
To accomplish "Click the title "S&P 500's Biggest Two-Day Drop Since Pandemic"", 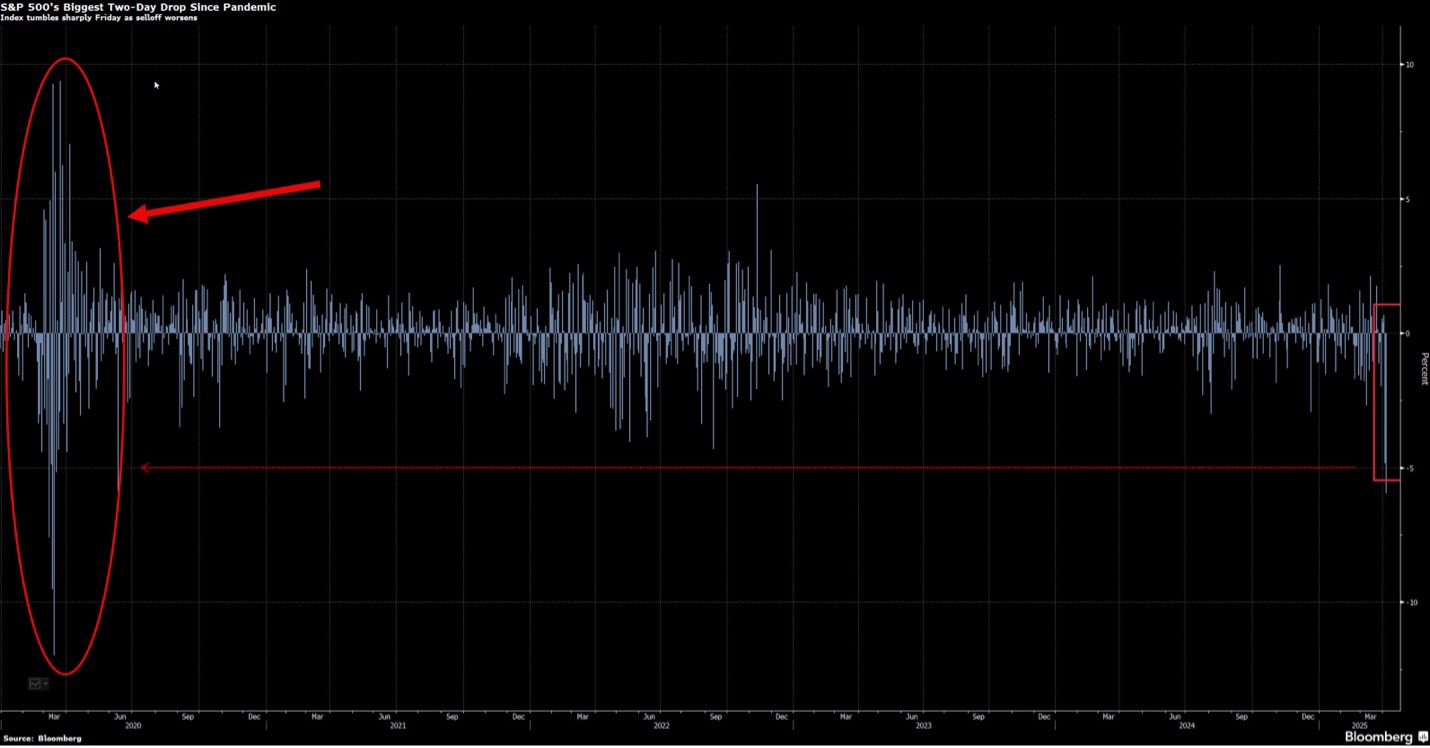I will pos(138,7).
